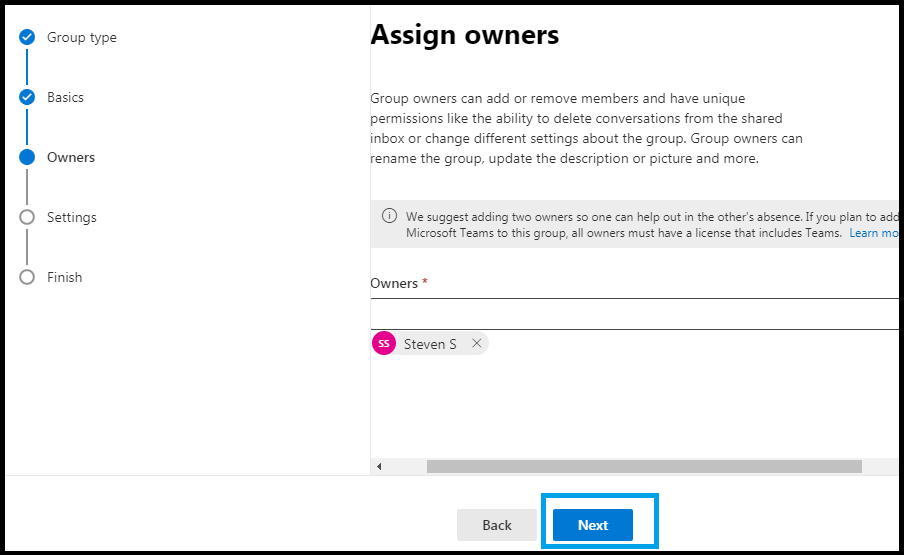Click the horizontal scrollbar thumb
Viewport: 904px width, 555px height.
[x=644, y=466]
